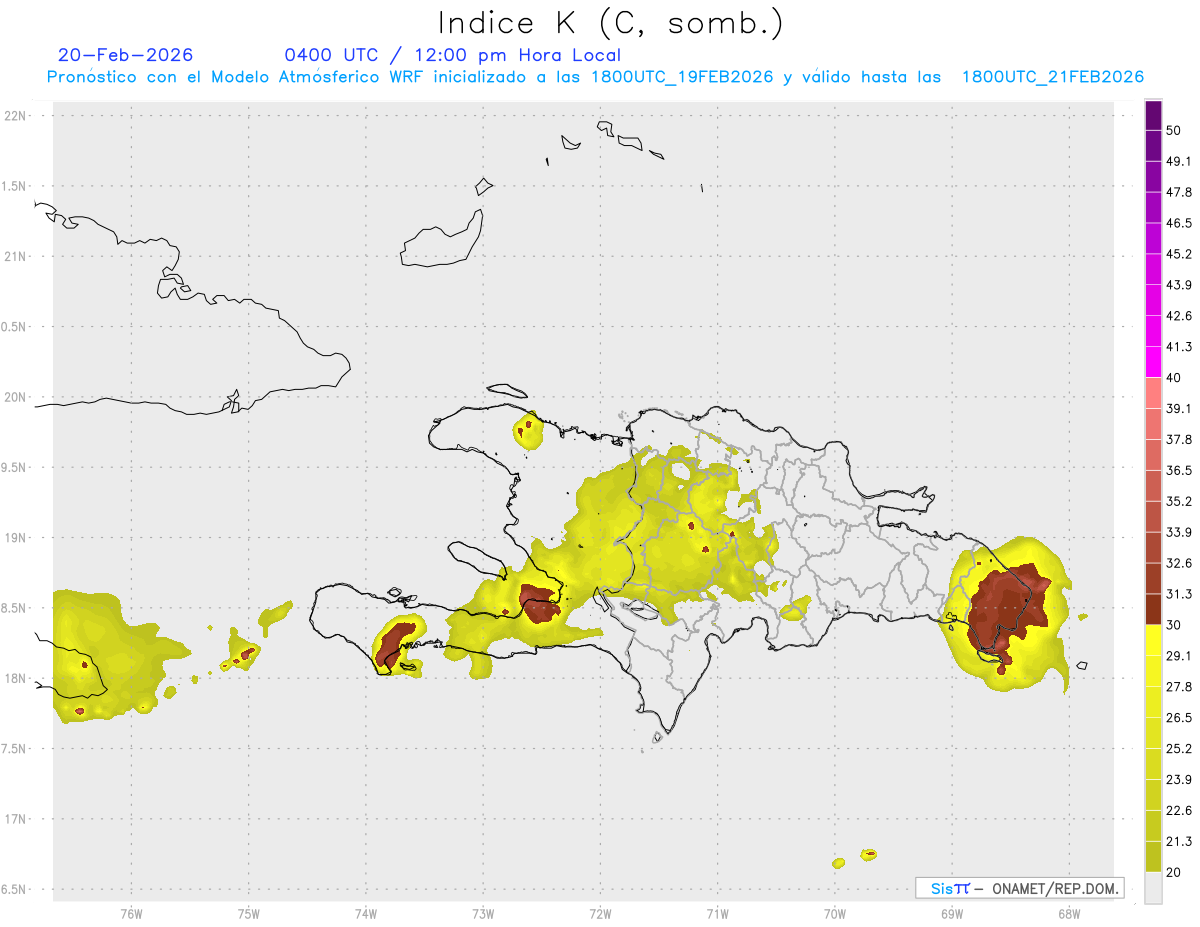Click the longitude label "76W"
The image size is (1200, 927).
131,912
